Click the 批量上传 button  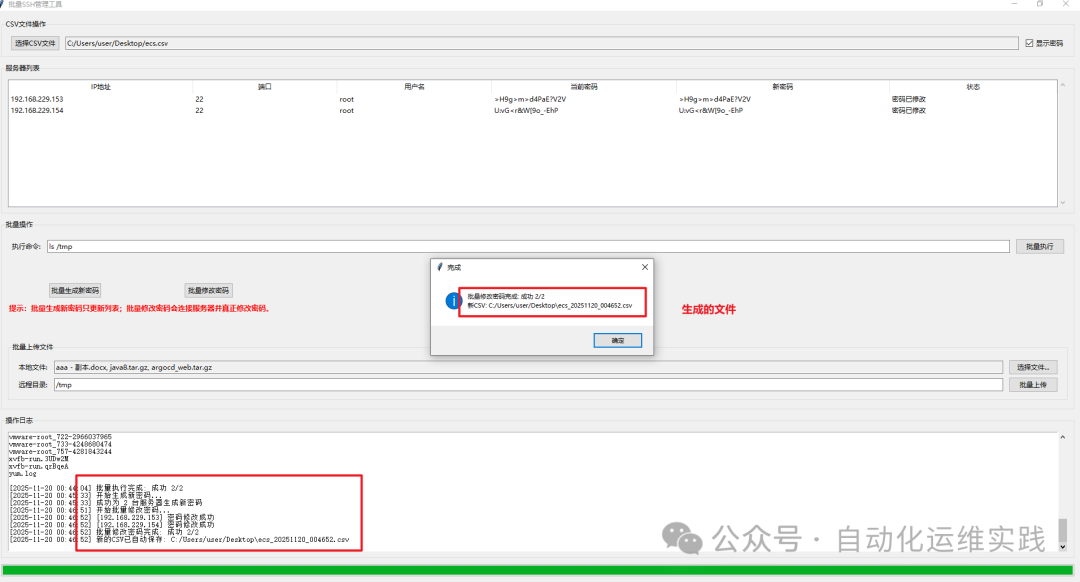[x=1033, y=384]
